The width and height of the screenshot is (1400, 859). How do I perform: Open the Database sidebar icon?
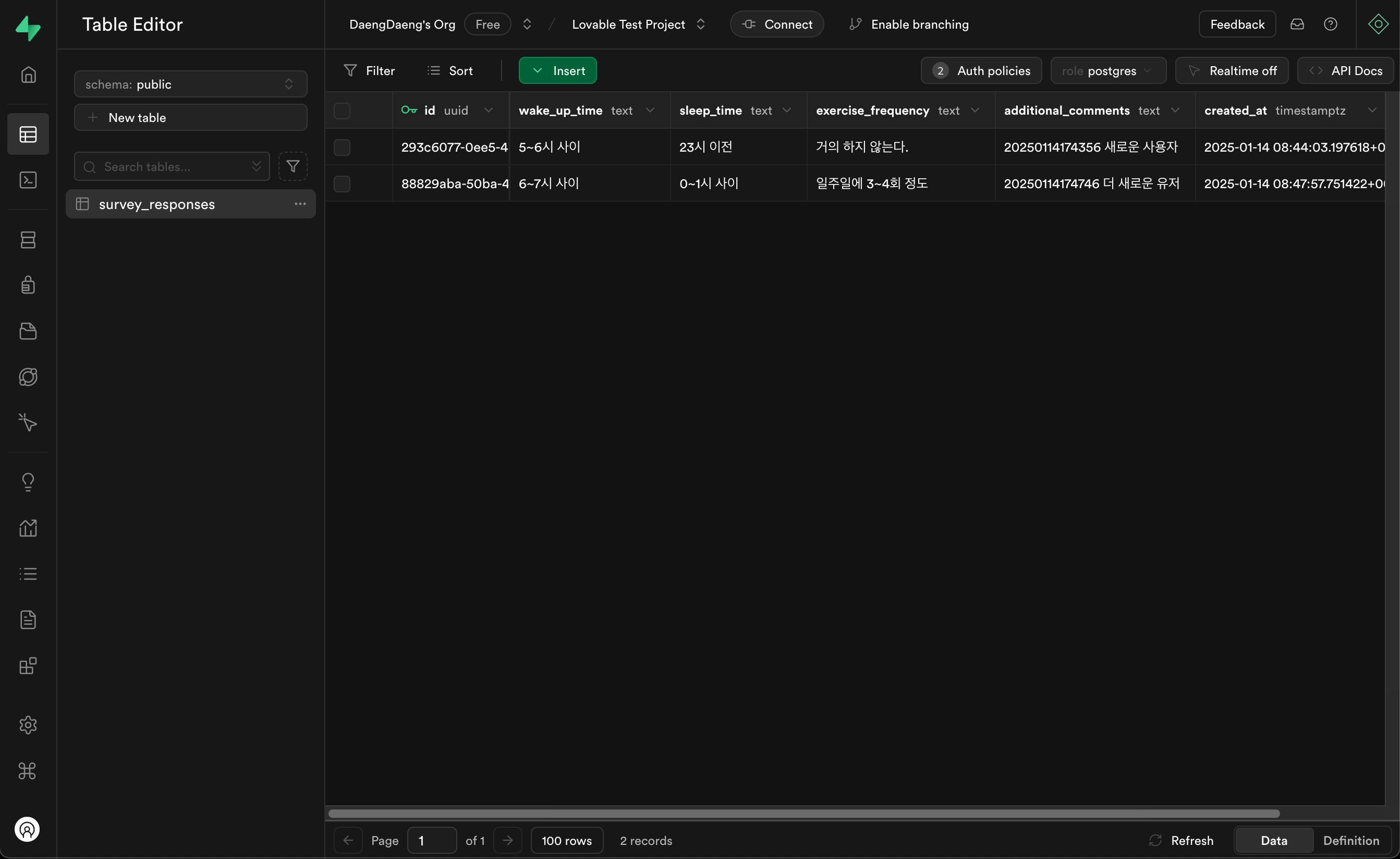coord(28,240)
